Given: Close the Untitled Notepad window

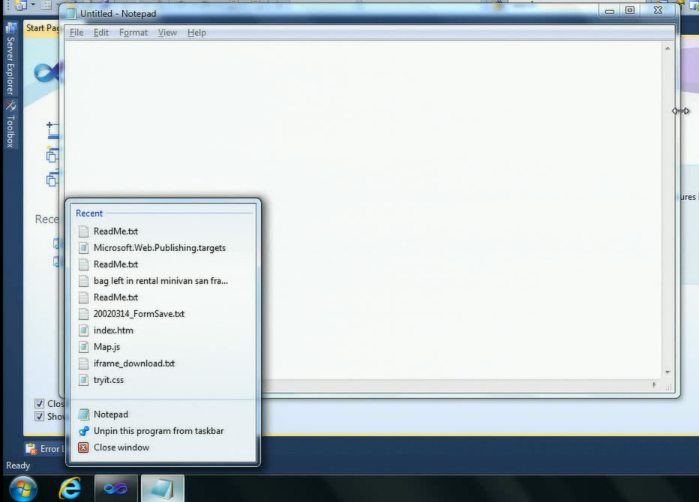Looking at the screenshot, I should [x=658, y=10].
